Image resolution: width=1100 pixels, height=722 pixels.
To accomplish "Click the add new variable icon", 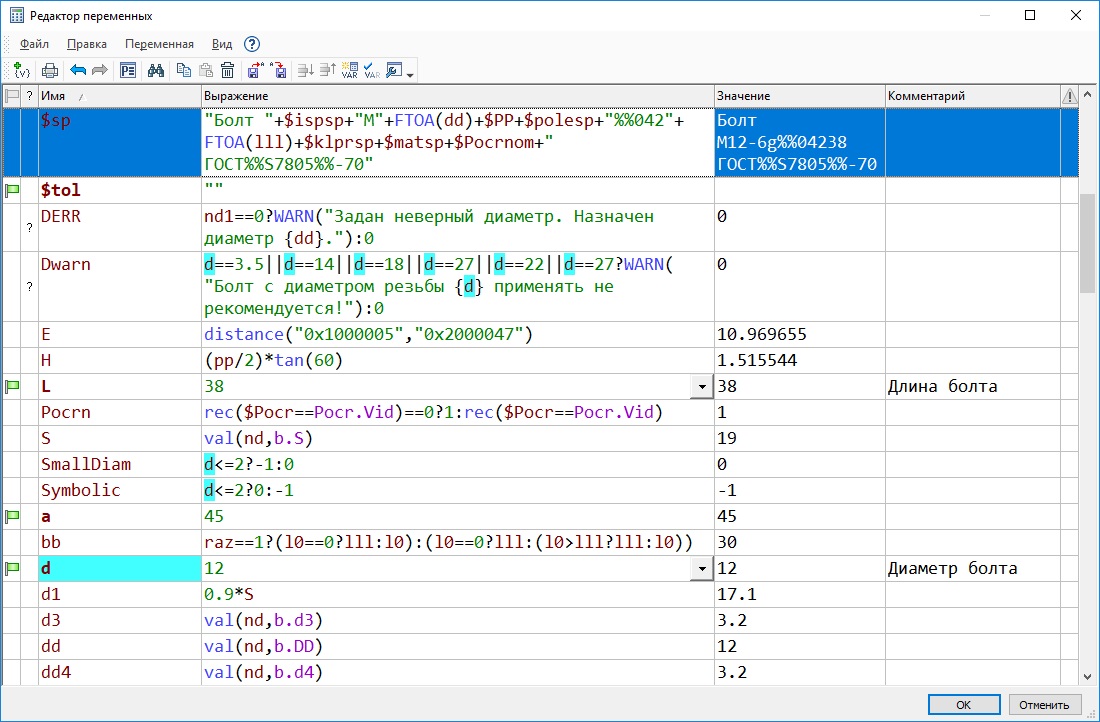I will point(22,70).
